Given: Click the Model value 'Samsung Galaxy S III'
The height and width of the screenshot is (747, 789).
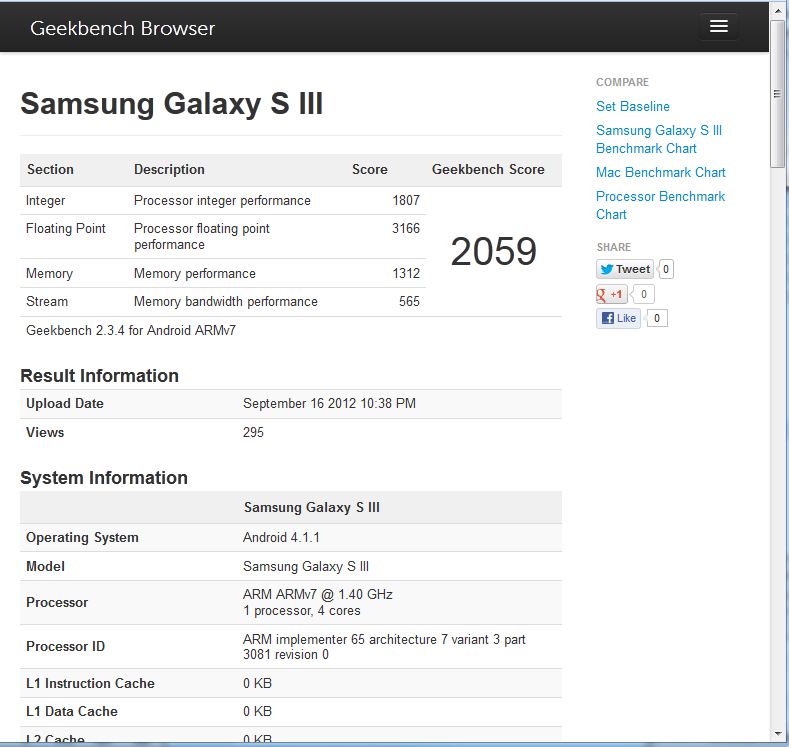Looking at the screenshot, I should [305, 566].
